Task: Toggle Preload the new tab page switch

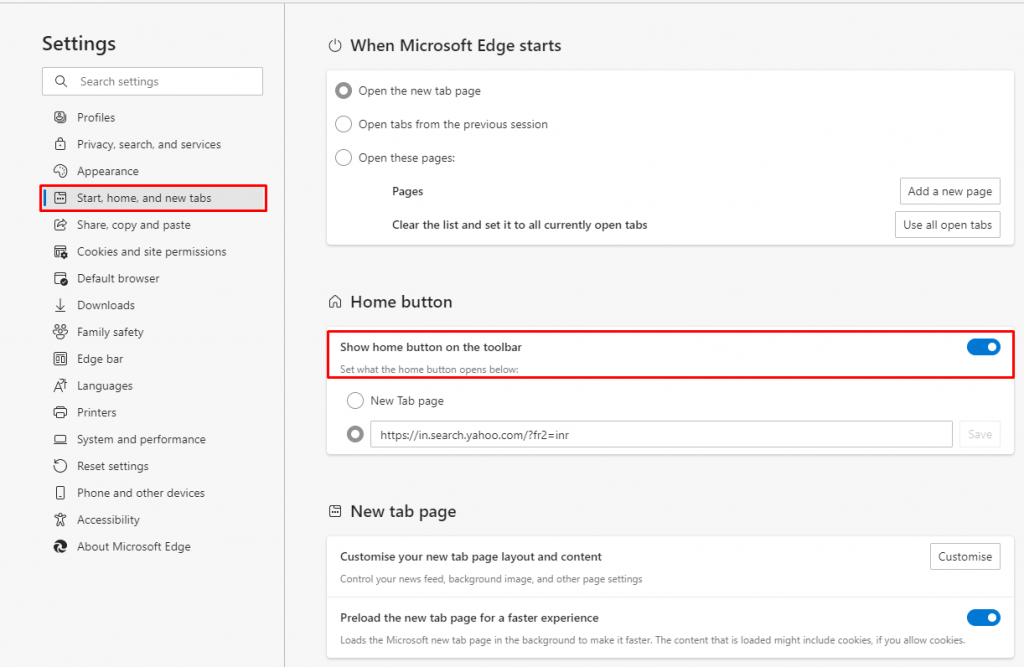Action: click(983, 617)
